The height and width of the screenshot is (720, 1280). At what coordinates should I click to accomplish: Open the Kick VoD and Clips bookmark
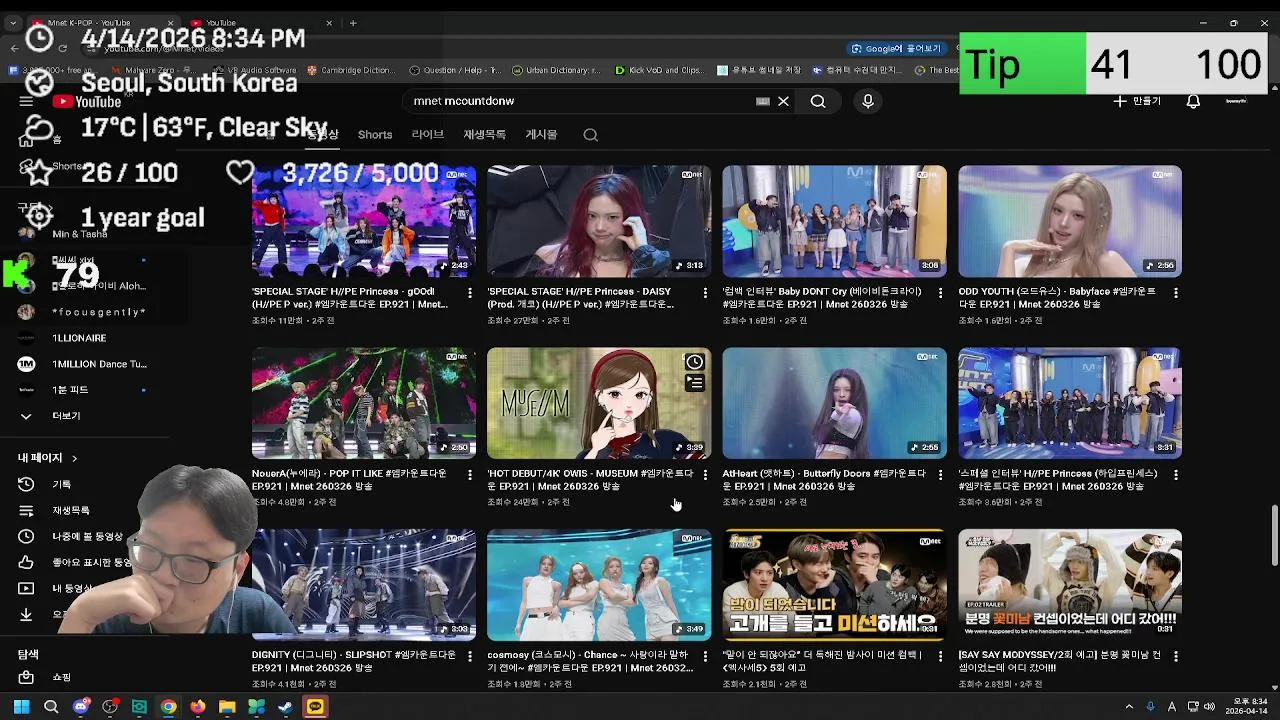(x=659, y=70)
